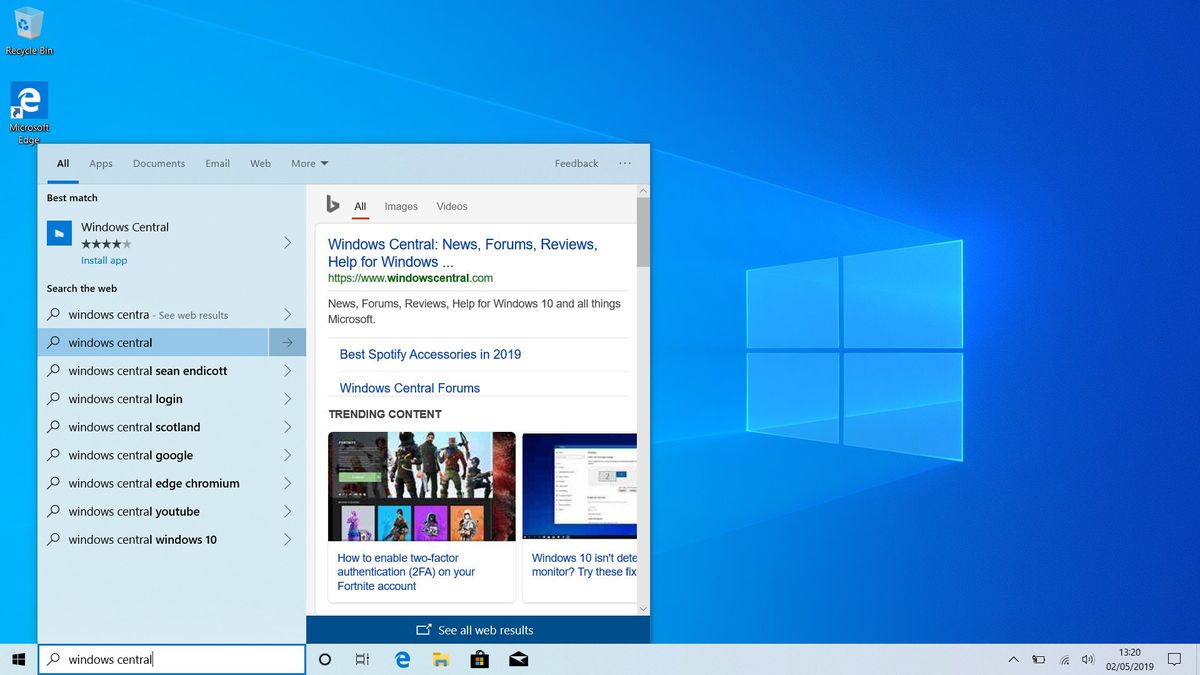Screen dimensions: 1200x675
Task: Activate Cortana from the taskbar
Action: coord(324,659)
